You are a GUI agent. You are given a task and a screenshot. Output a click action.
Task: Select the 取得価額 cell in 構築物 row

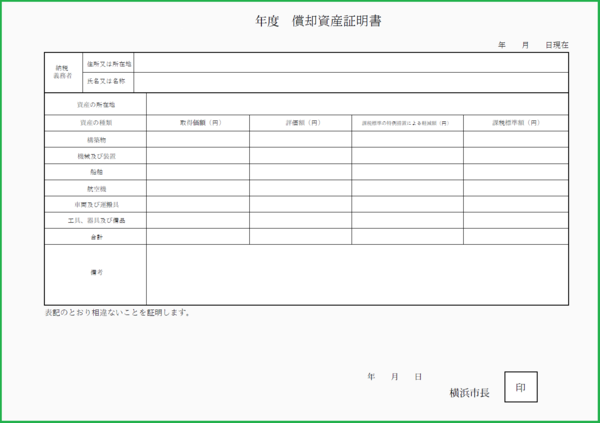tap(198, 139)
